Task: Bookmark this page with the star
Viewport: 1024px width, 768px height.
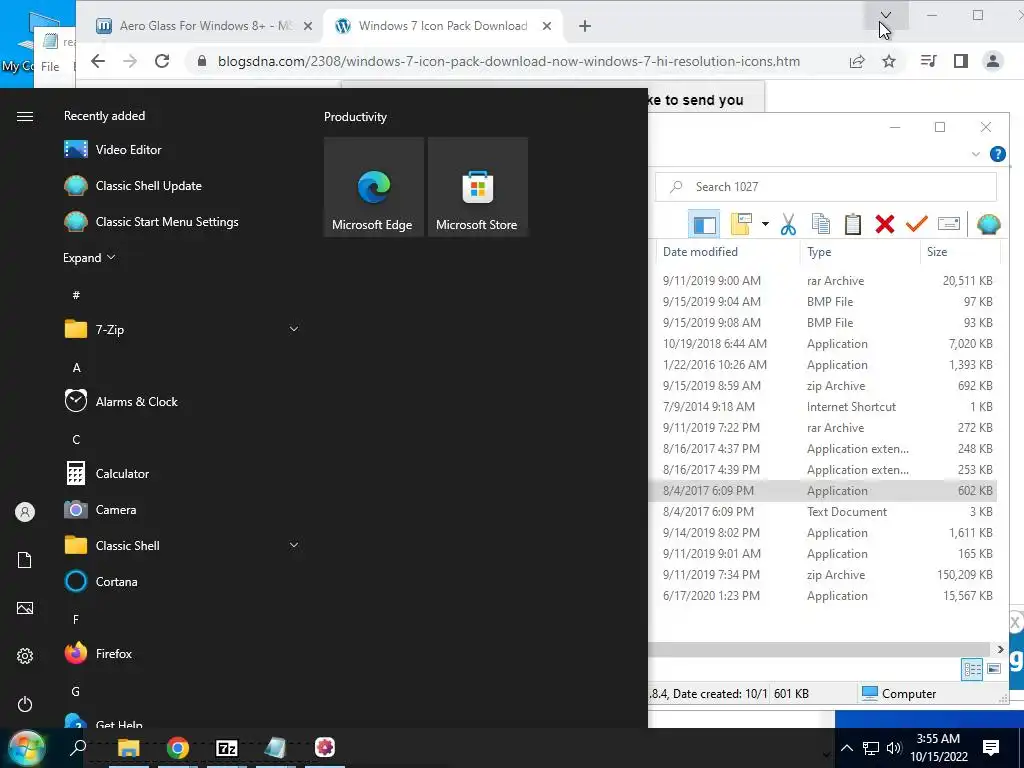Action: coord(889,61)
